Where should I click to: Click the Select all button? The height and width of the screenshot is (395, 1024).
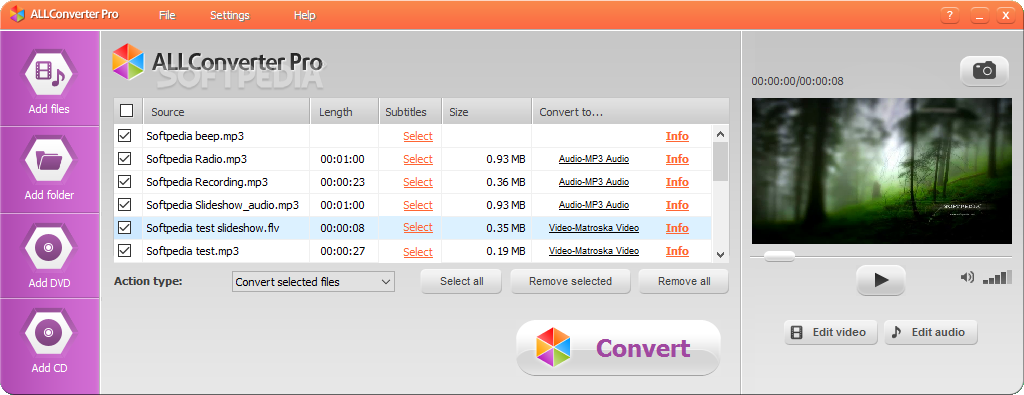coord(462,281)
